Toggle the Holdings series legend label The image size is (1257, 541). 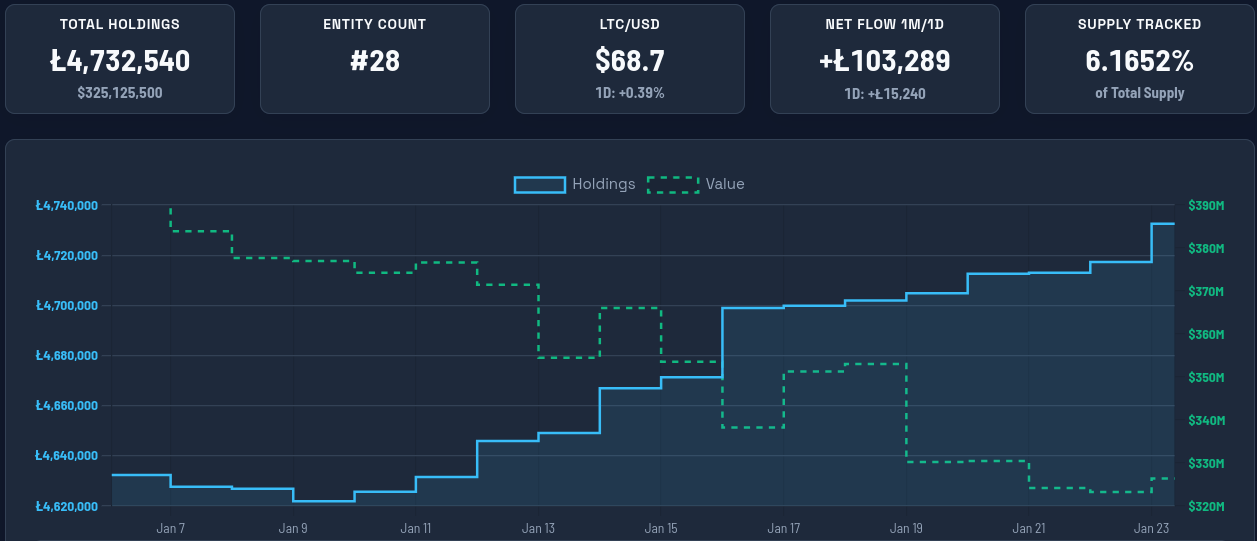[x=603, y=184]
